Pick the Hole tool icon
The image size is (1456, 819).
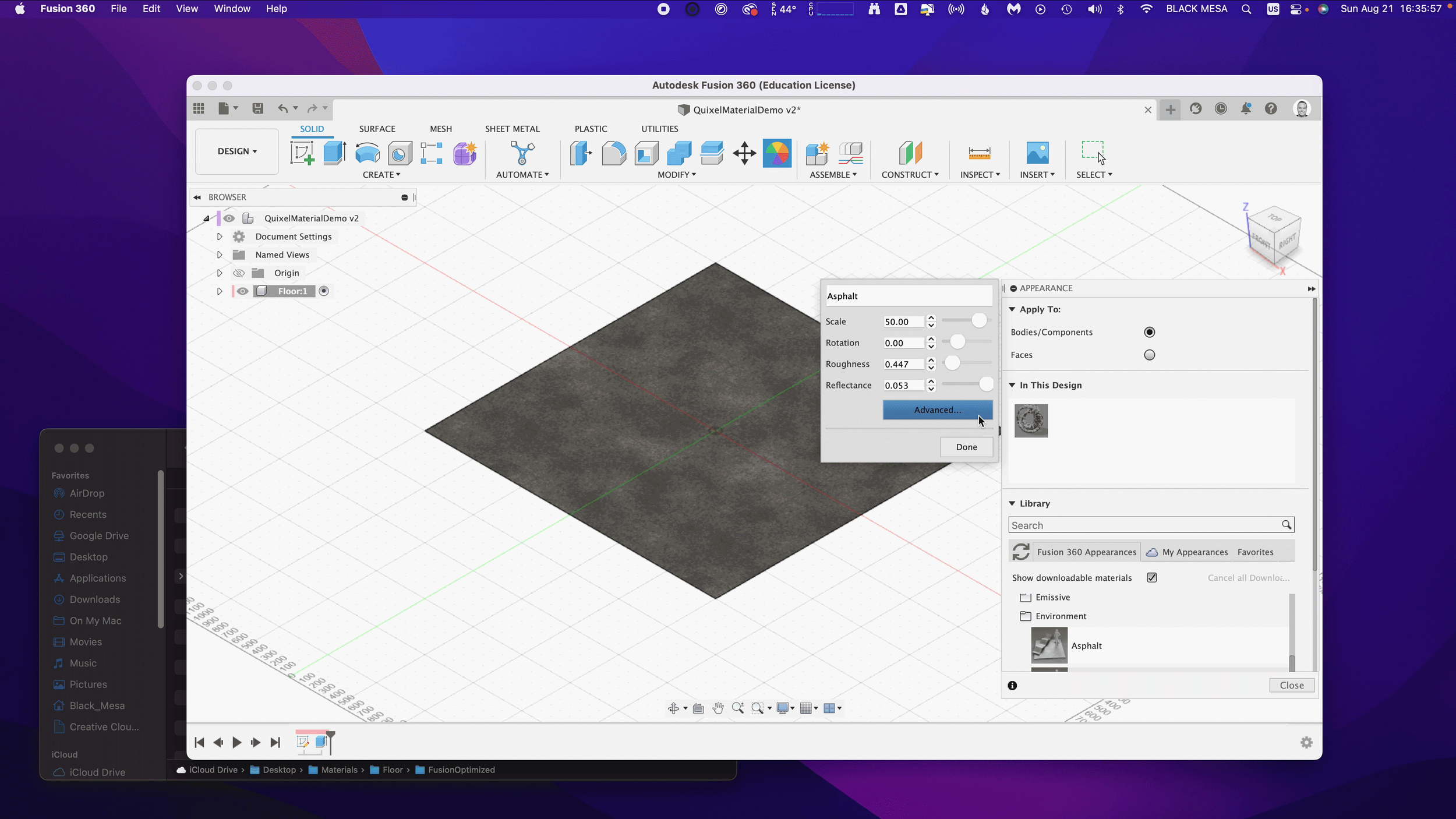point(400,153)
